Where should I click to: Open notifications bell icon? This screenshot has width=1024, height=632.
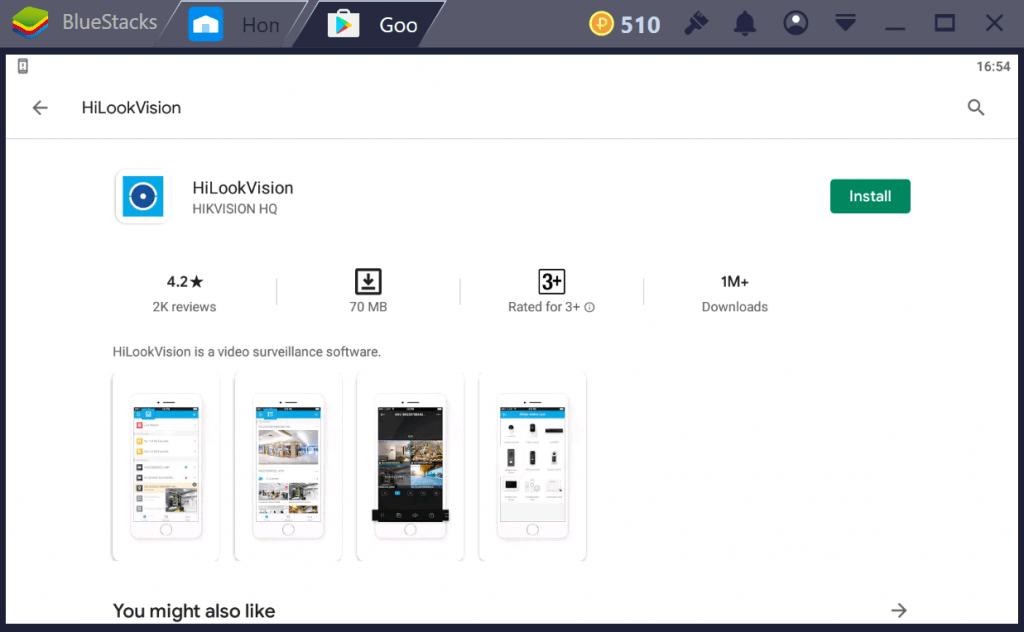[744, 24]
